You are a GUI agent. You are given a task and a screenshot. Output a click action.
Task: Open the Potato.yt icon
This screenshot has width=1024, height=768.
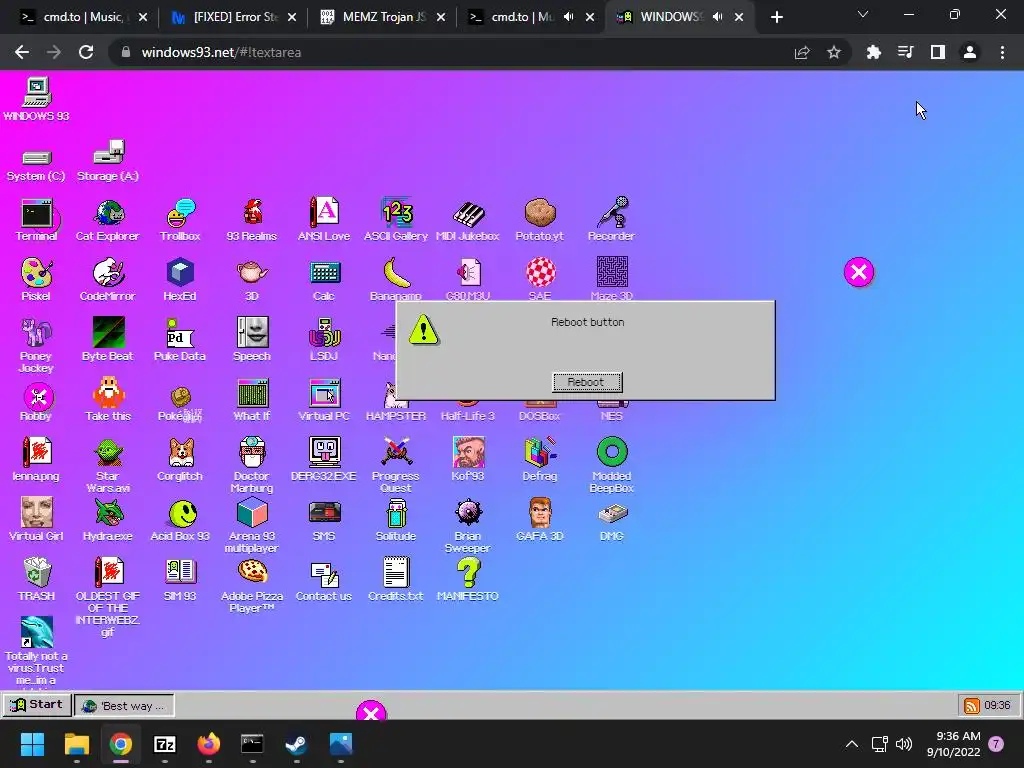click(x=540, y=213)
